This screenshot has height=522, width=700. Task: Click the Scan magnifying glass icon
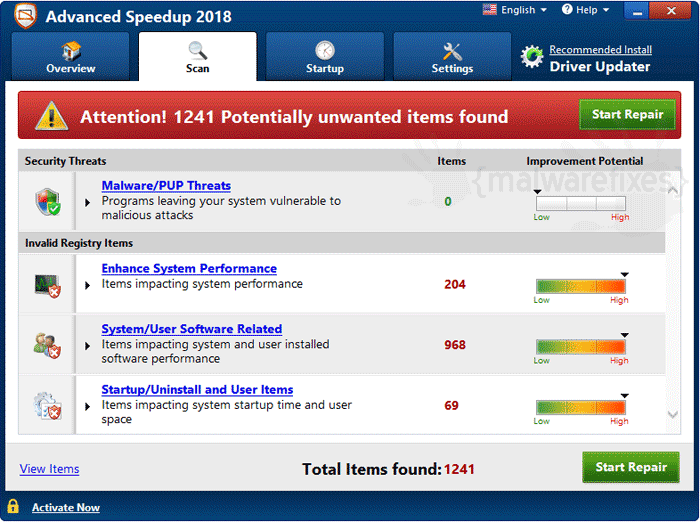click(197, 50)
